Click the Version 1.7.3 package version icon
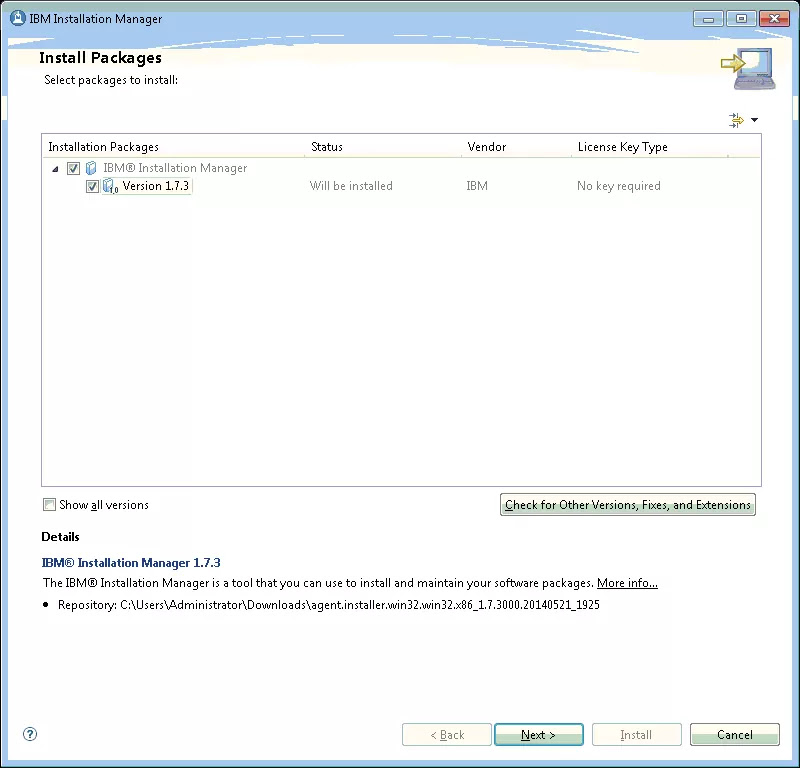The height and width of the screenshot is (768, 800). pyautogui.click(x=110, y=186)
